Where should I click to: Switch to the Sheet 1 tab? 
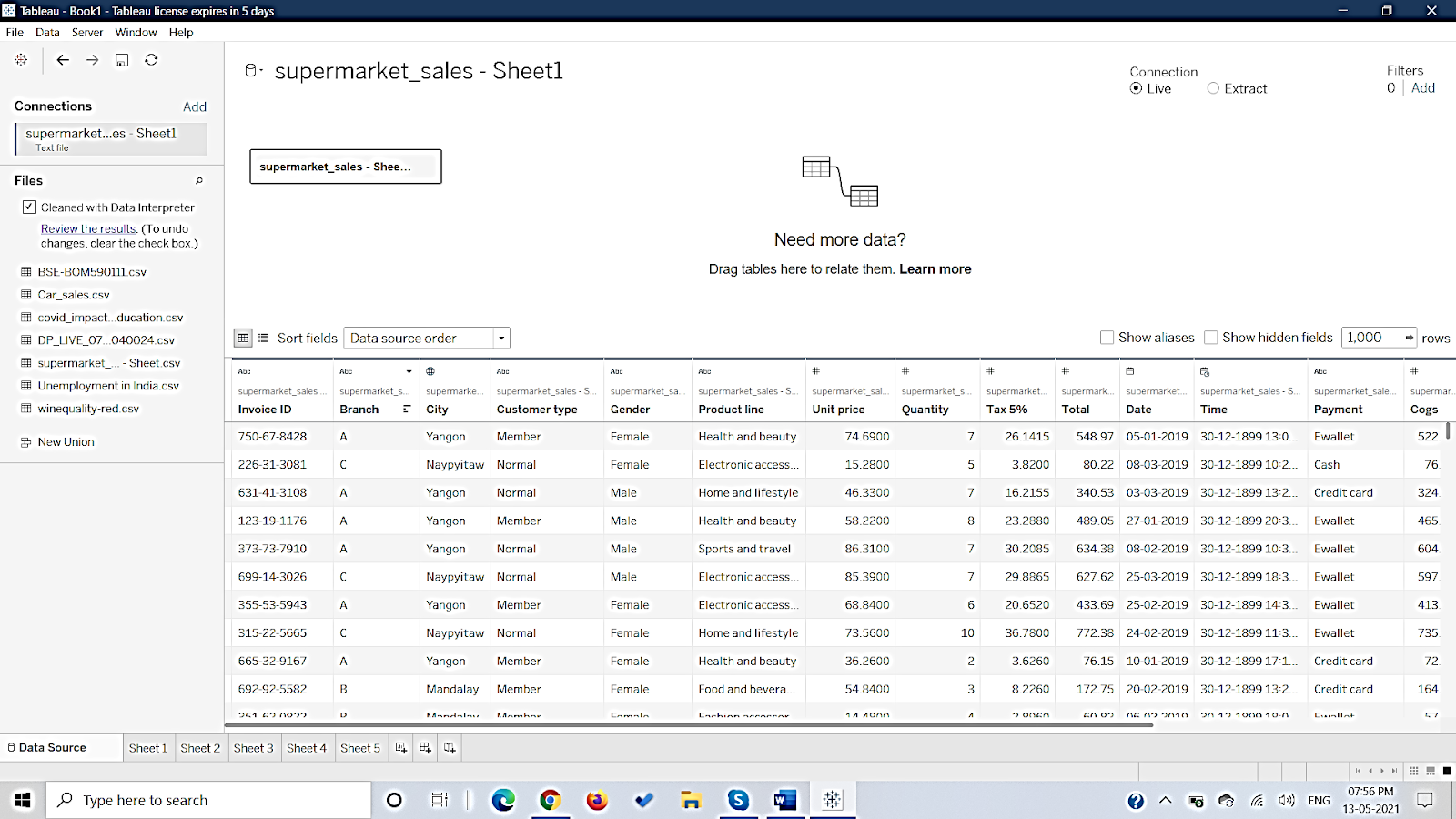pos(147,748)
